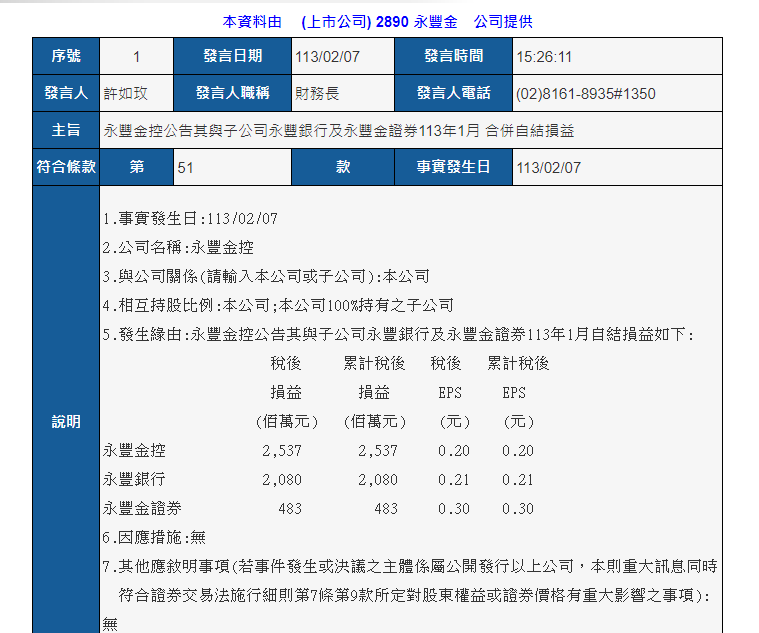The width and height of the screenshot is (759, 633).
Task: Click the 發言日期 header cell
Action: (x=232, y=56)
